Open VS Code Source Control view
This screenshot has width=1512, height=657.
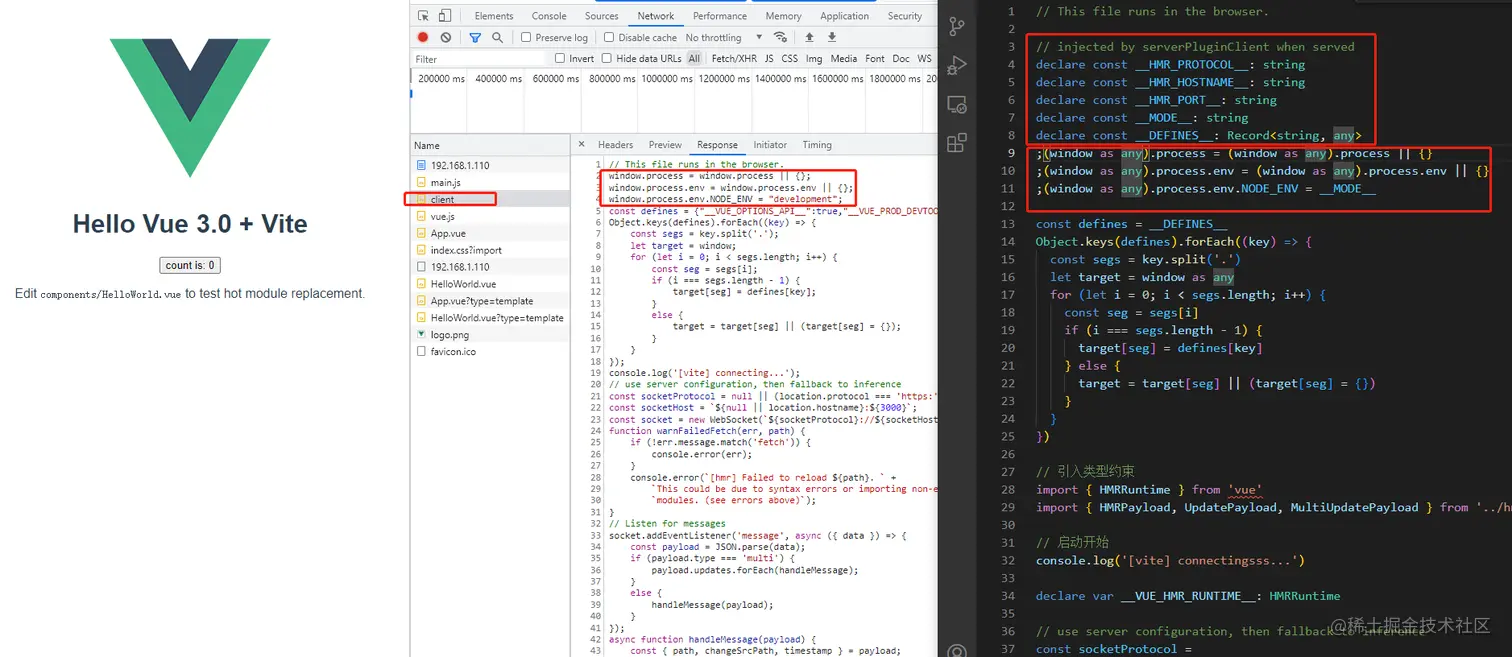[x=957, y=27]
